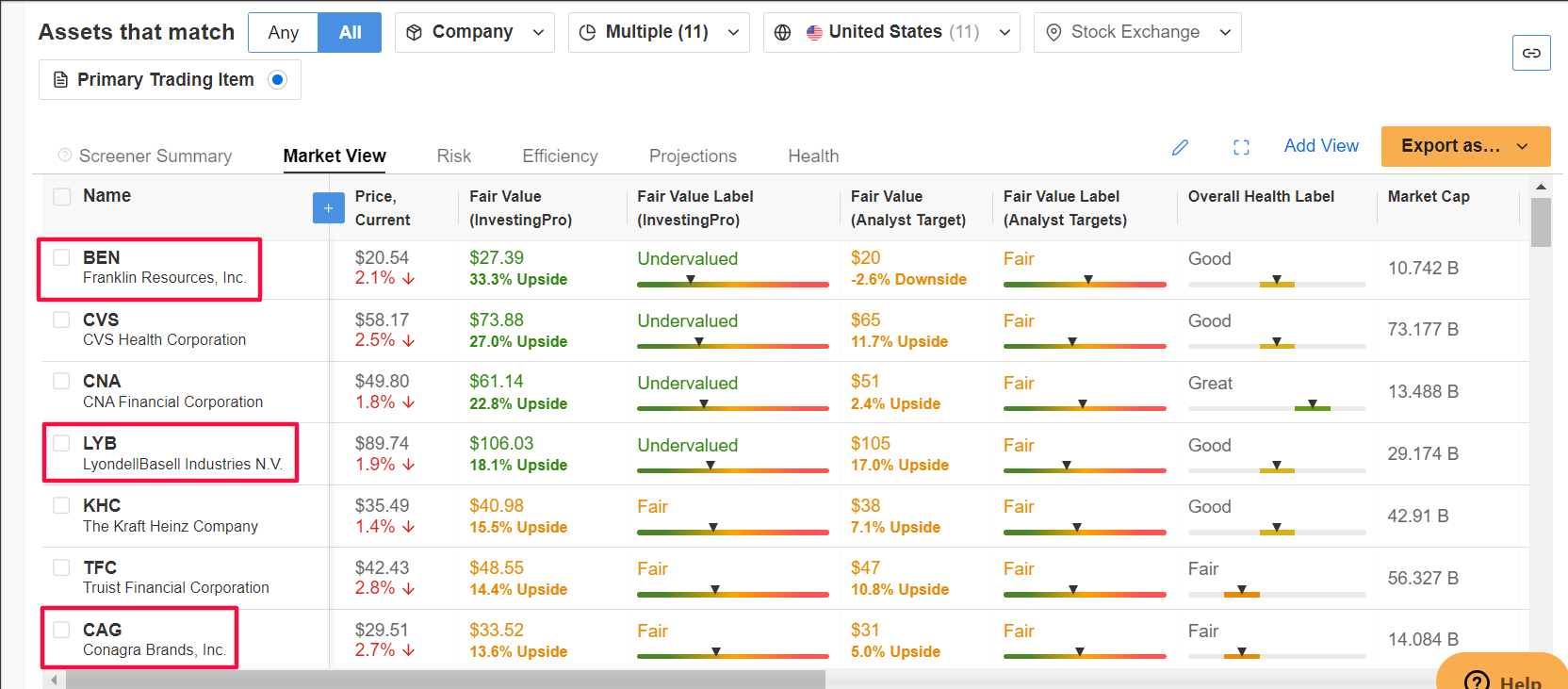Select the All match button

350,32
